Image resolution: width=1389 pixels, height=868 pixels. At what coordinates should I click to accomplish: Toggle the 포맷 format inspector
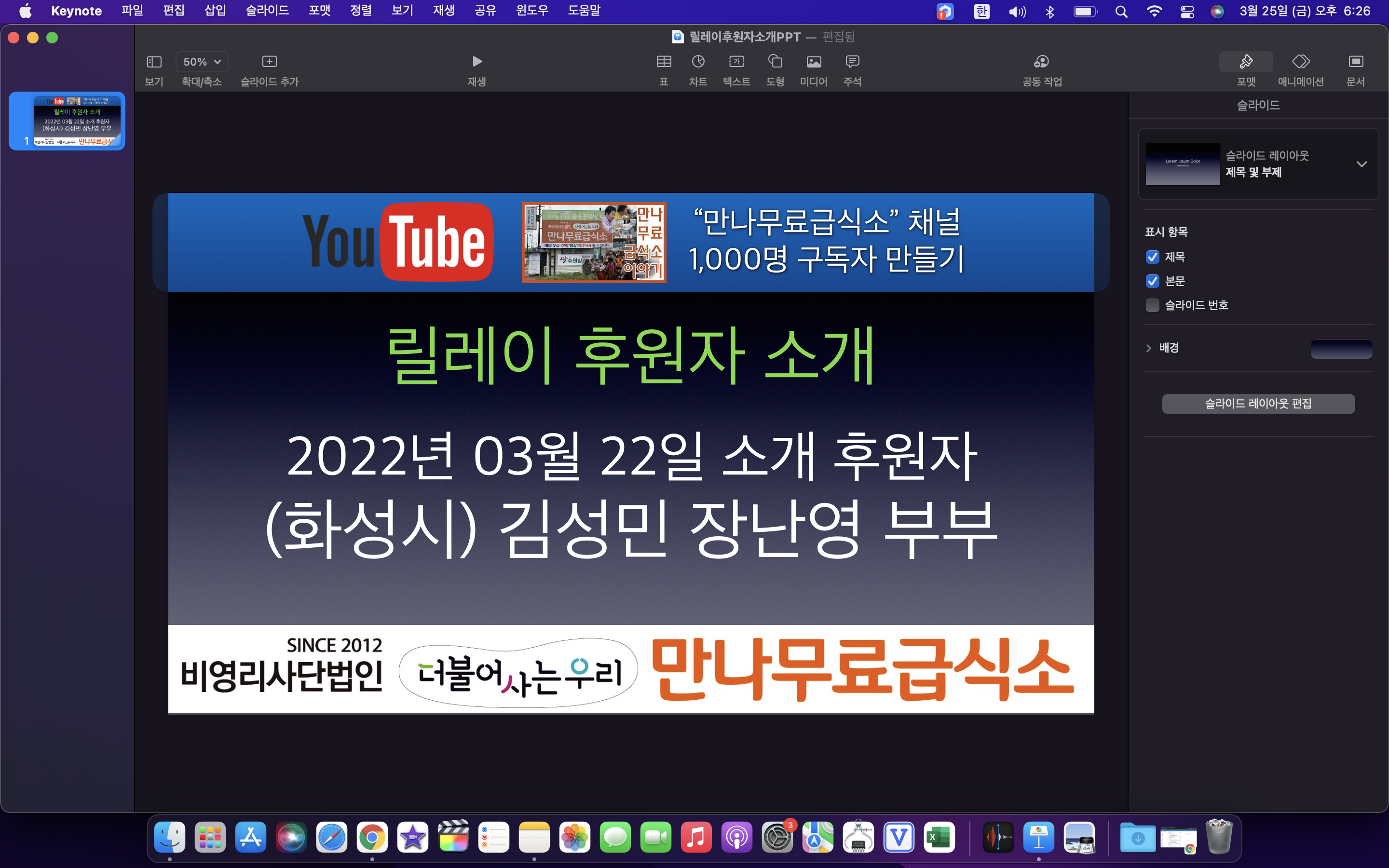coord(1246,62)
